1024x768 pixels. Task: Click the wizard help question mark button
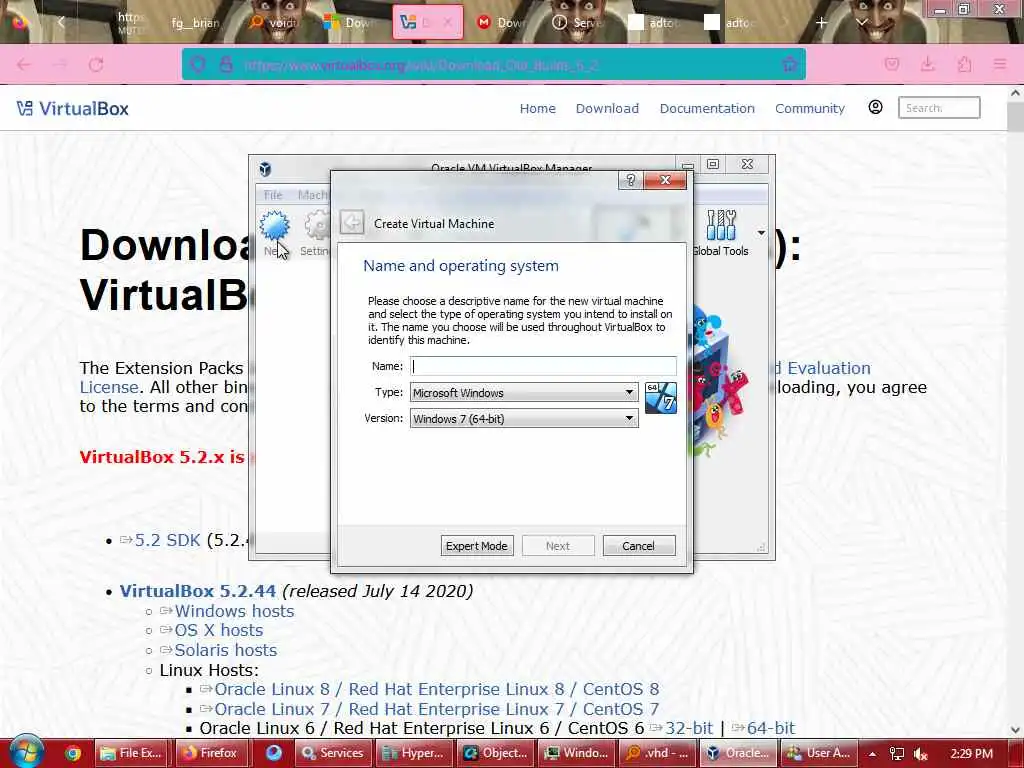pyautogui.click(x=630, y=180)
